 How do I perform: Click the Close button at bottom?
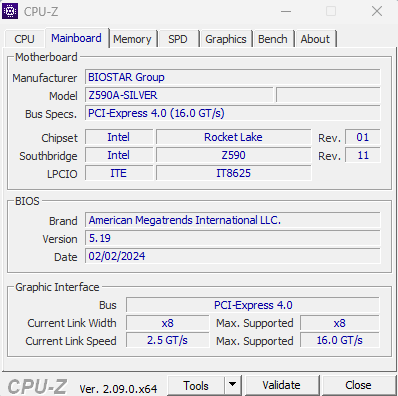coord(358,385)
